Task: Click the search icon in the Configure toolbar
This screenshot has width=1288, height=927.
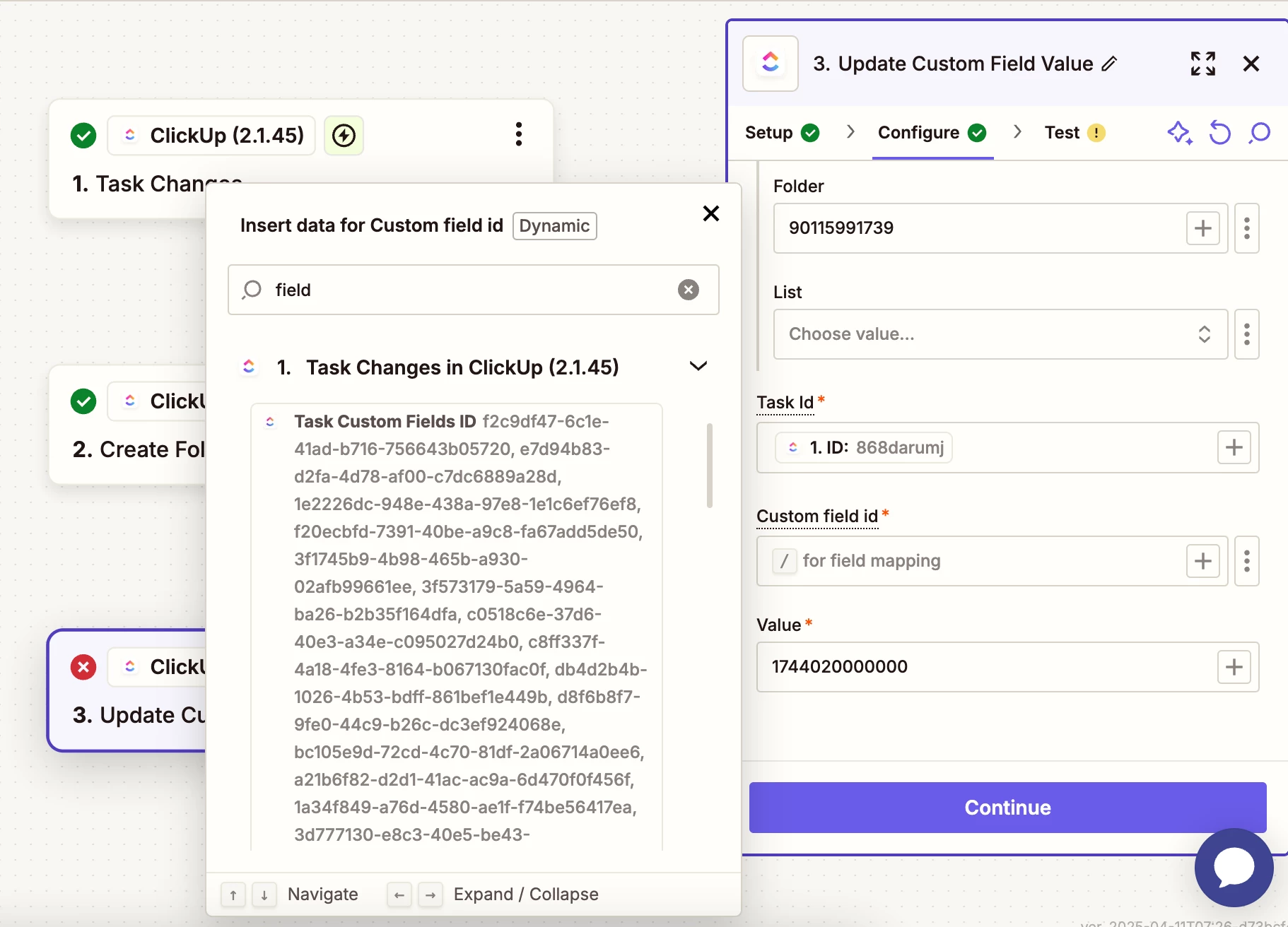Action: tap(1259, 133)
